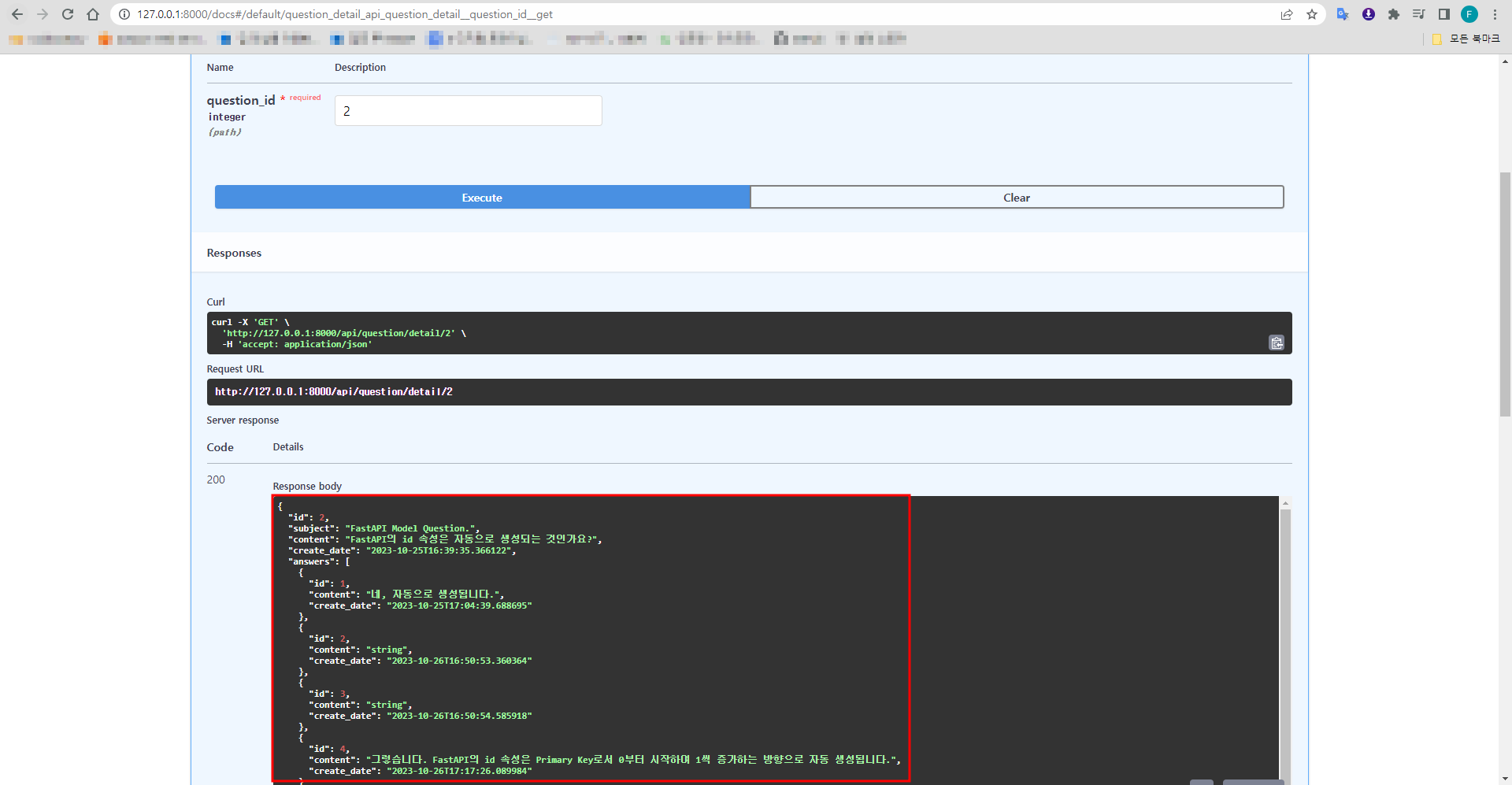Open the 모든 북마크 folder
The height and width of the screenshot is (785, 1512).
click(1466, 39)
